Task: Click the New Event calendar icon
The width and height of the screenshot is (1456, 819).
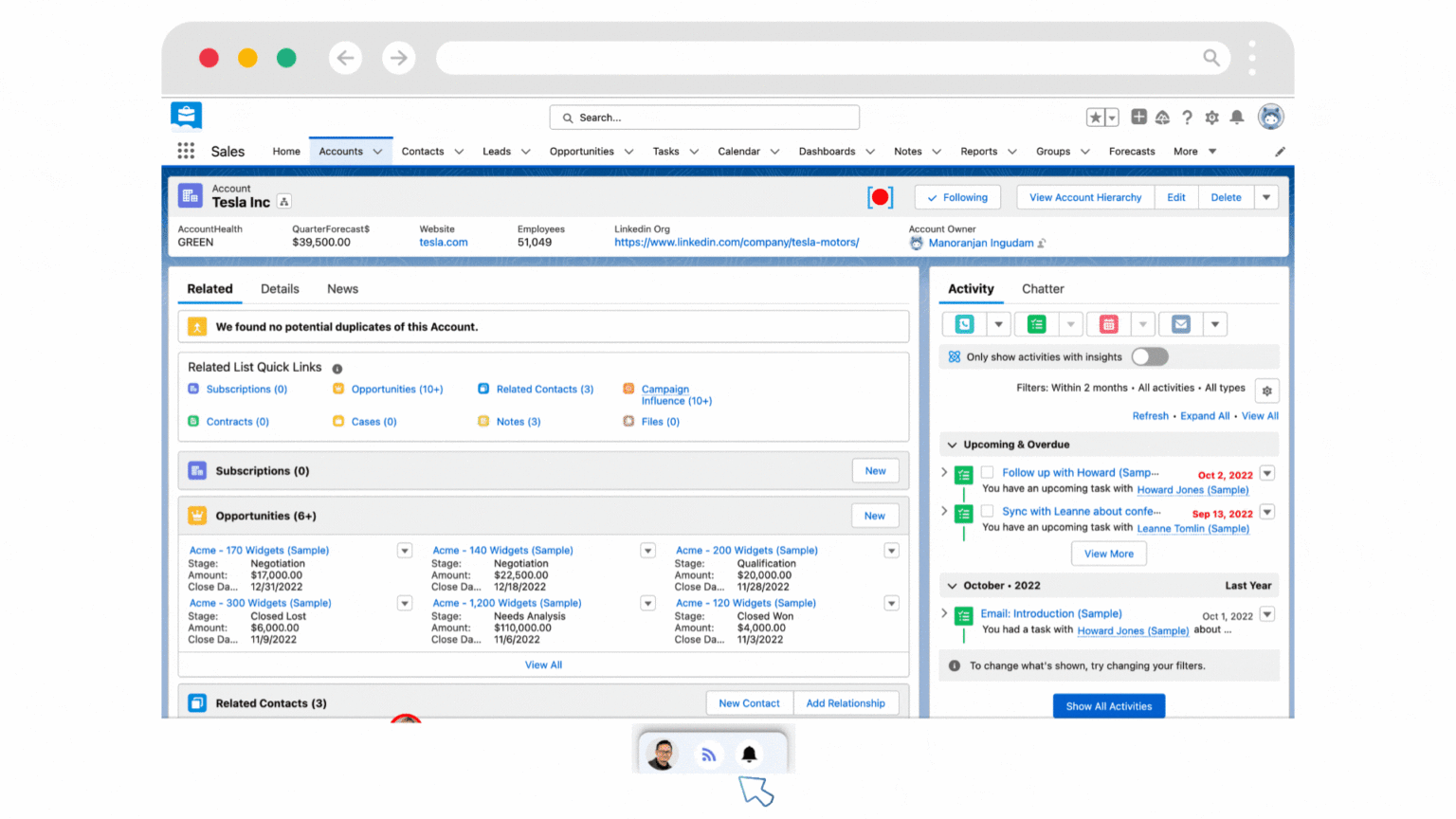Action: [x=1108, y=324]
